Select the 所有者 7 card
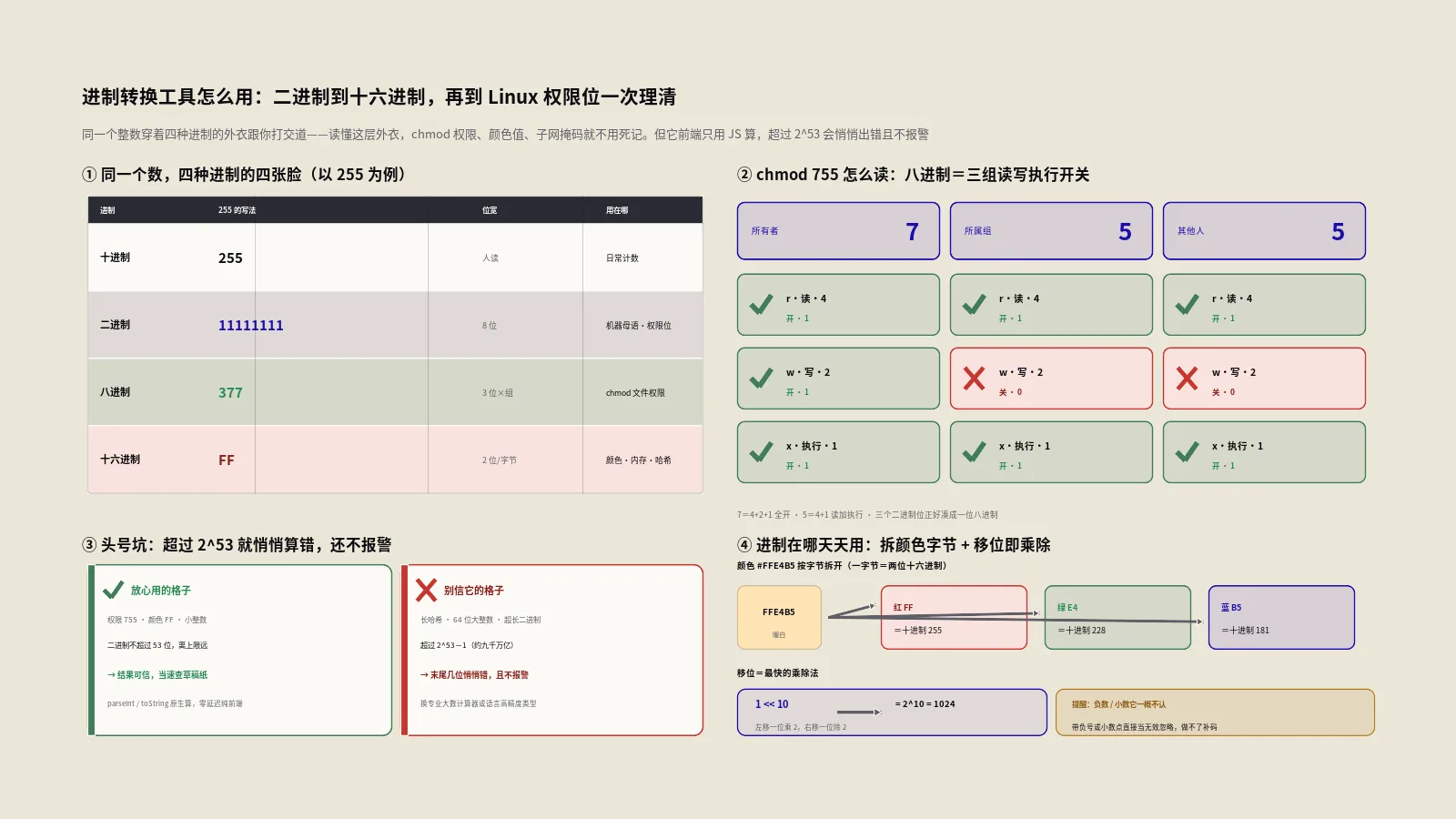The width and height of the screenshot is (1456, 819). pyautogui.click(x=838, y=231)
